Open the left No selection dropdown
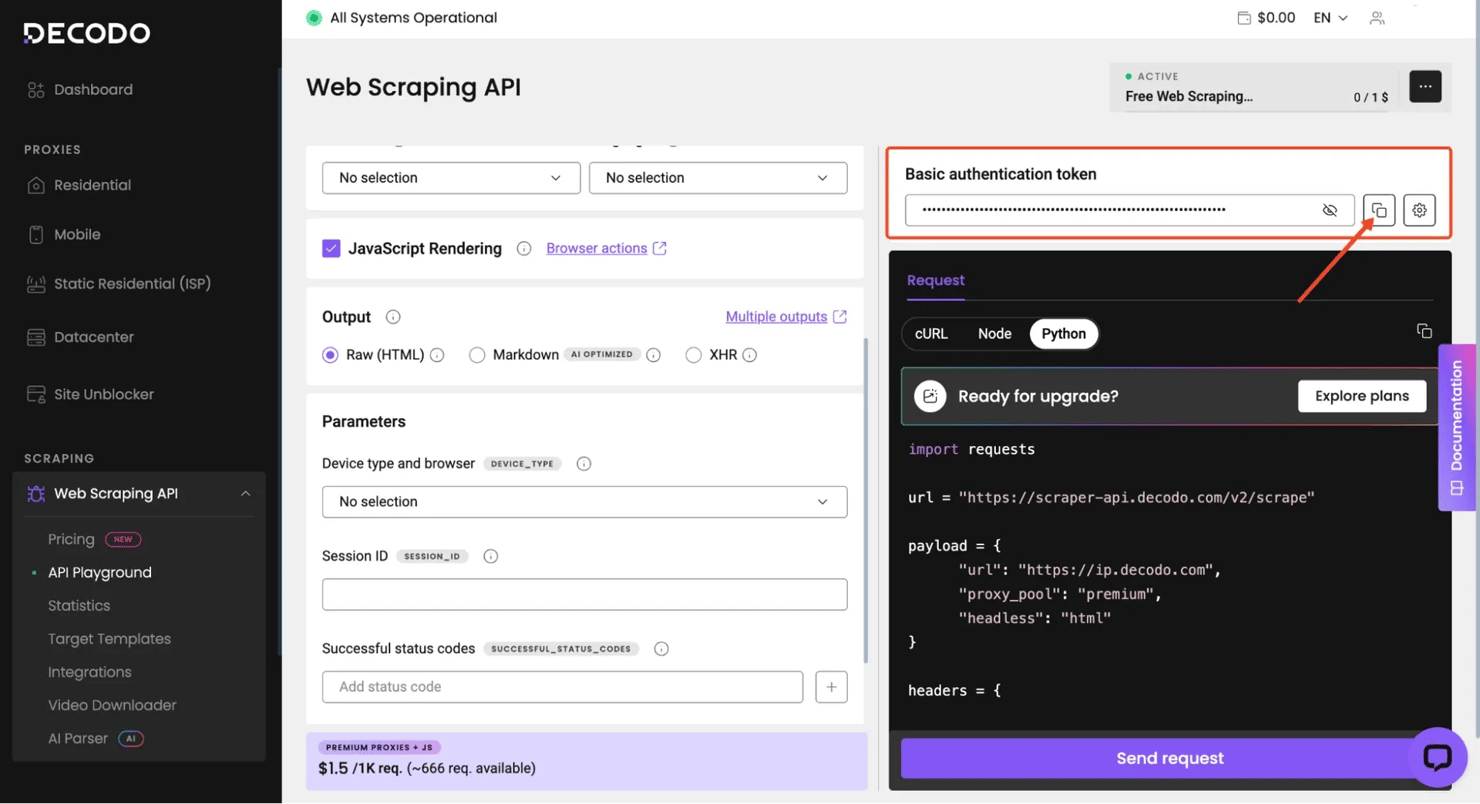Screen dimensions: 1480x804 point(451,177)
